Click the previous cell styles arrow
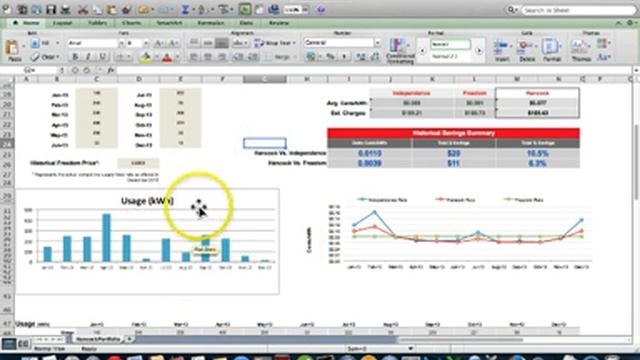Viewport: 640px width, 360px height. tap(422, 51)
